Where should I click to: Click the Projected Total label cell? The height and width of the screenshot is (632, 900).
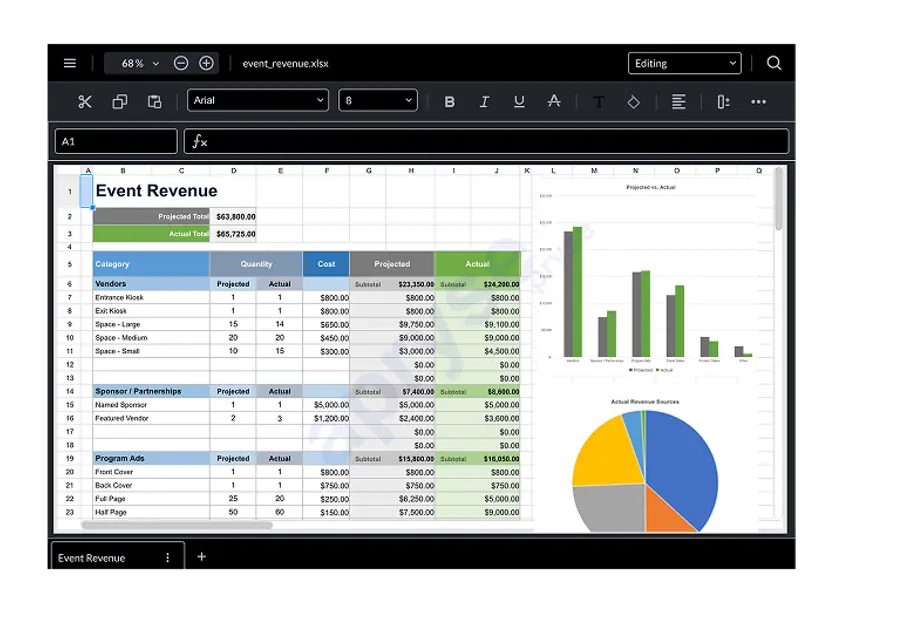coord(152,216)
